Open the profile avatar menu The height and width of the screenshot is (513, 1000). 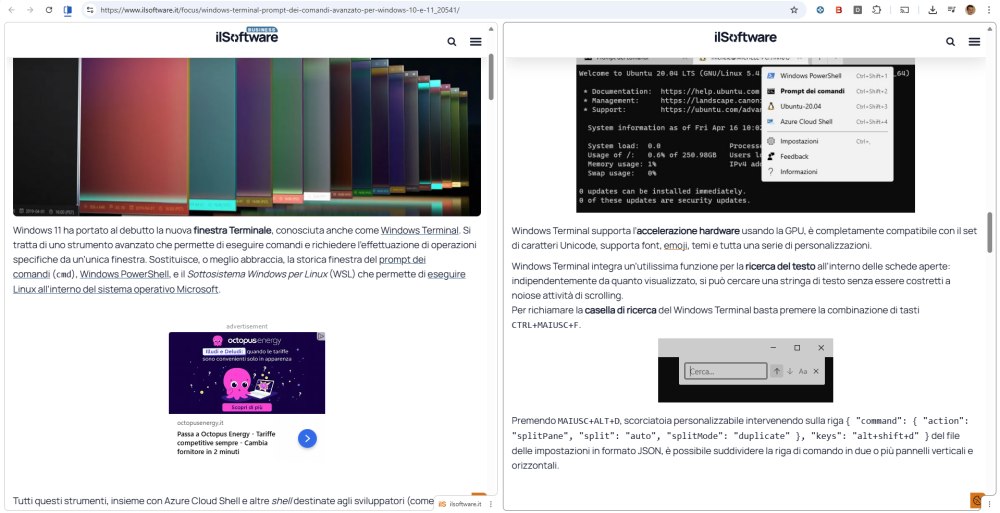pyautogui.click(x=970, y=10)
